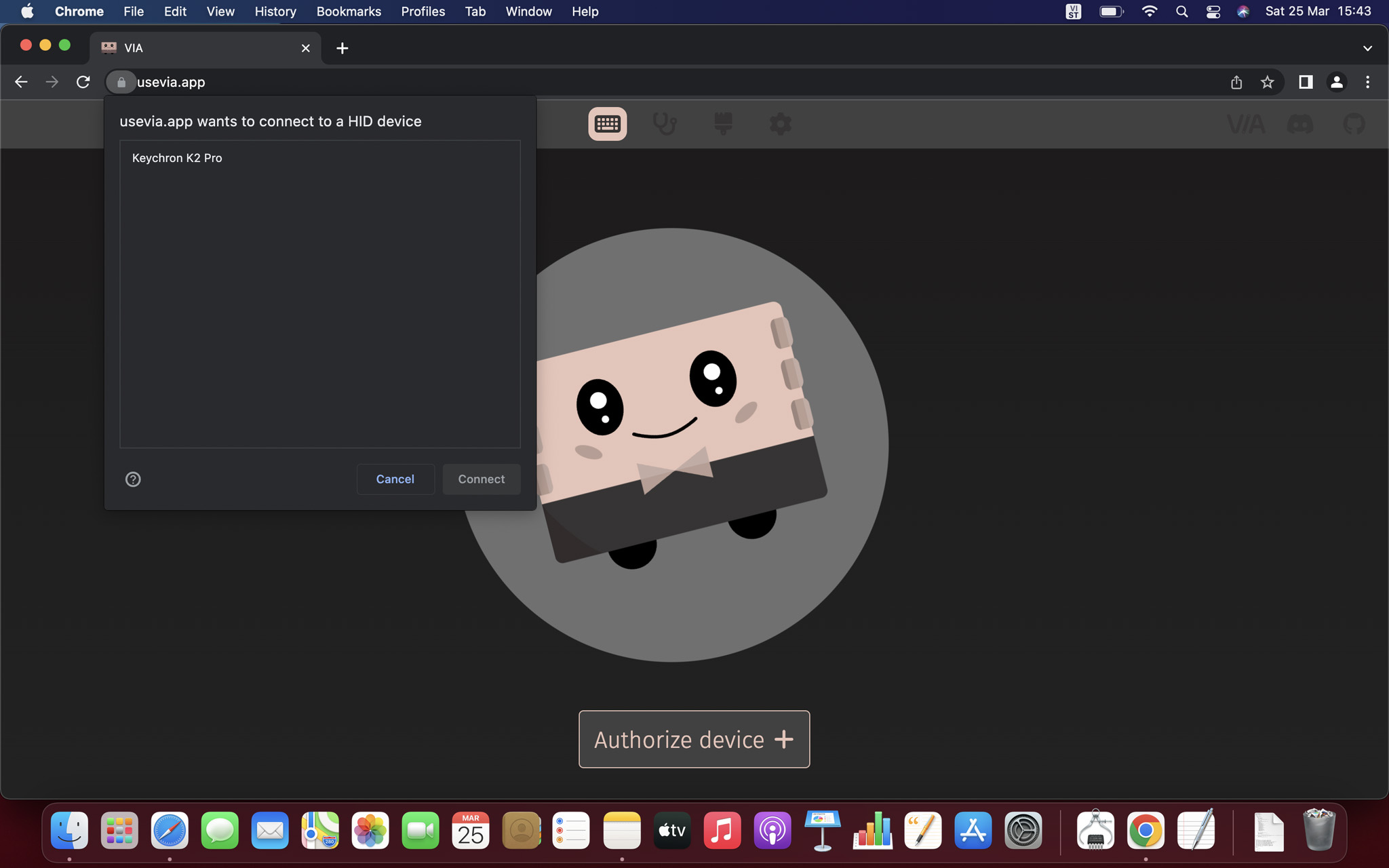Click the GitHub icon in VIA header

click(1354, 124)
